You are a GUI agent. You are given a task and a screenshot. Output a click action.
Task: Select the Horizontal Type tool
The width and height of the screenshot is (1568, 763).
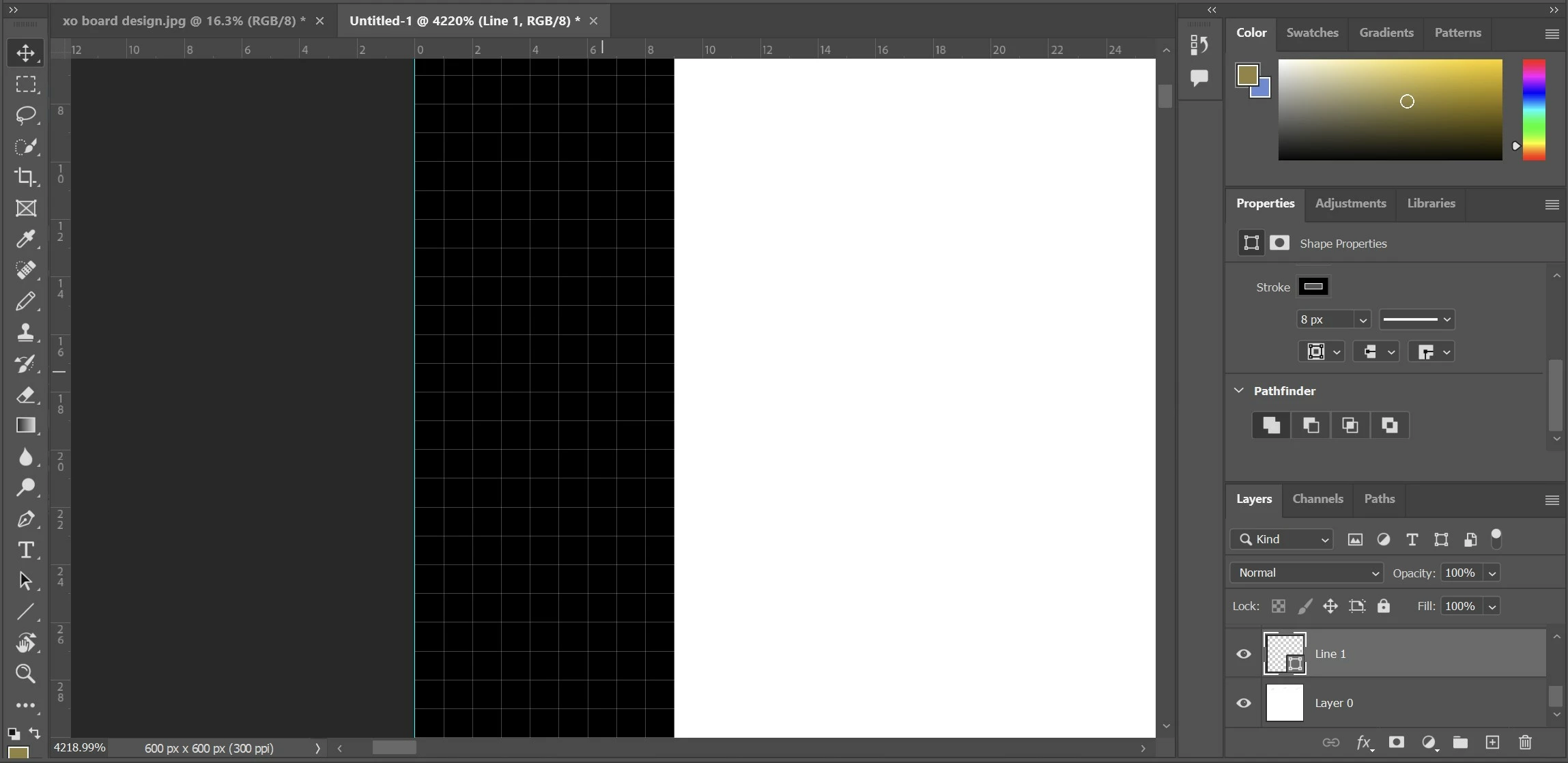[26, 550]
